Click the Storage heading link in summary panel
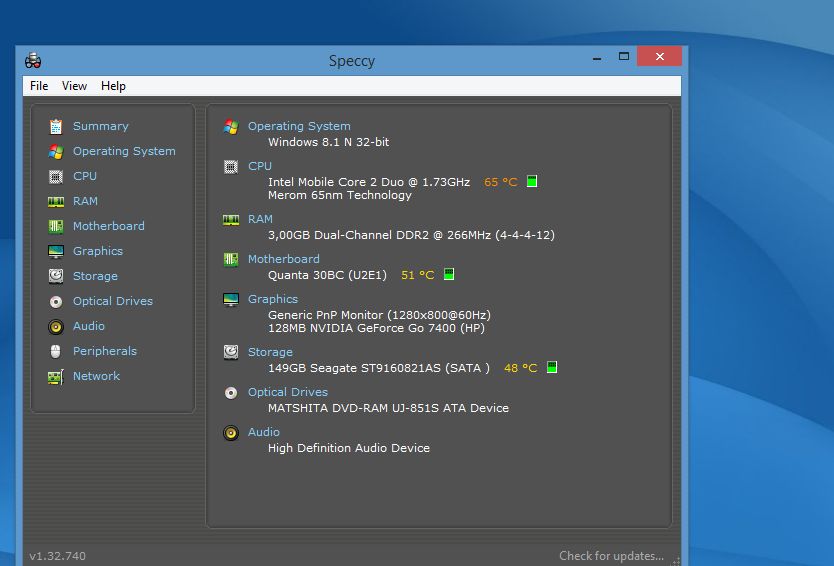Image resolution: width=834 pixels, height=566 pixels. click(x=270, y=352)
